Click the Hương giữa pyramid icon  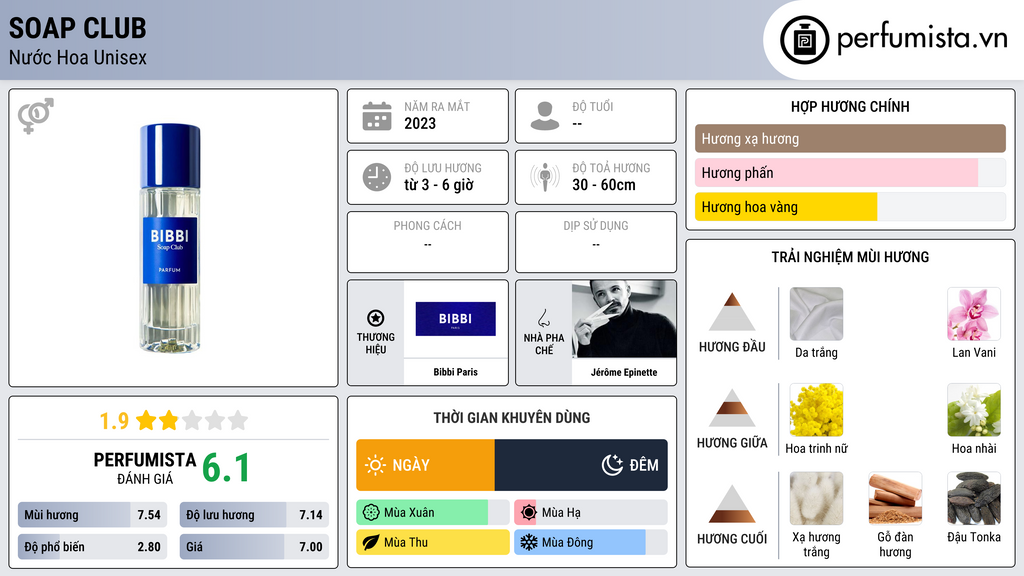[x=732, y=408]
